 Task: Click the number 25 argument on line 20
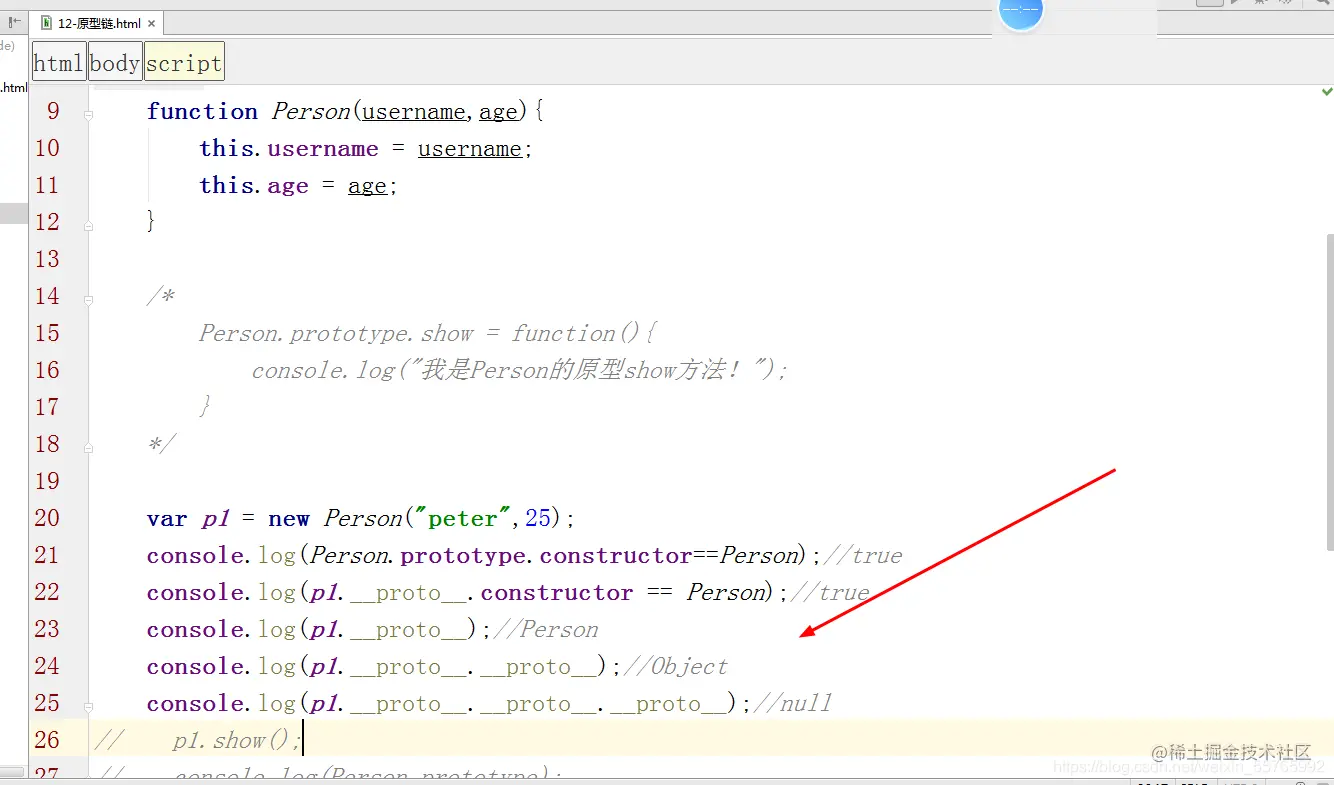click(x=538, y=518)
